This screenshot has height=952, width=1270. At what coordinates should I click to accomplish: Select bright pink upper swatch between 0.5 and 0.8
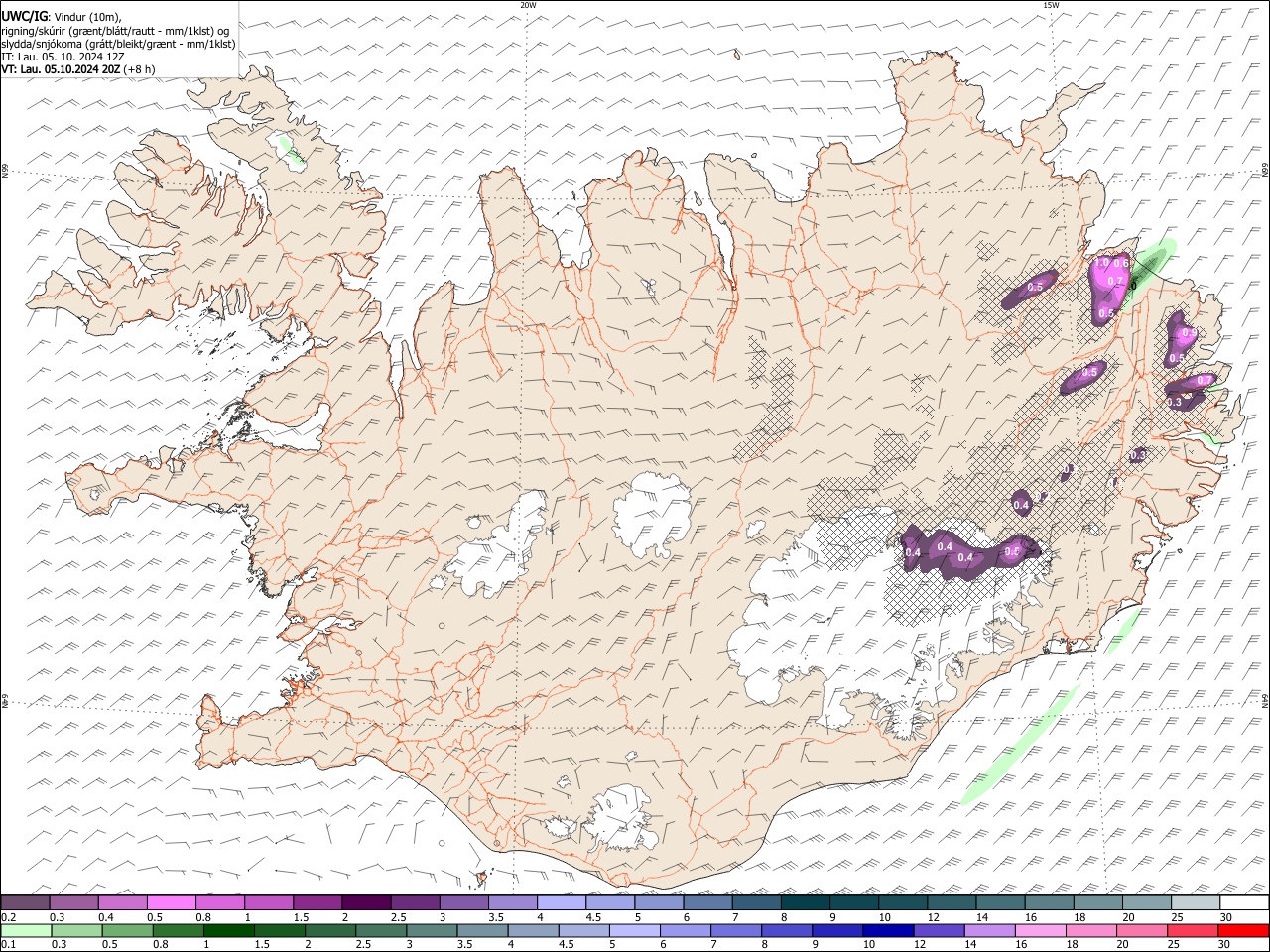pyautogui.click(x=171, y=902)
